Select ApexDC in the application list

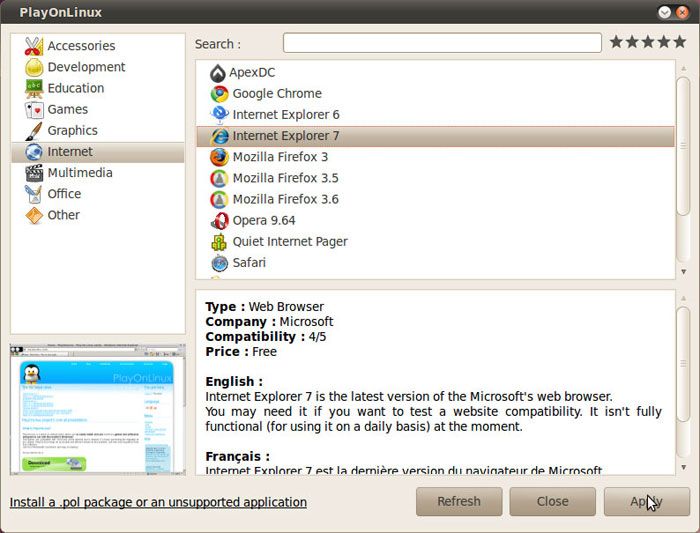(x=435, y=72)
